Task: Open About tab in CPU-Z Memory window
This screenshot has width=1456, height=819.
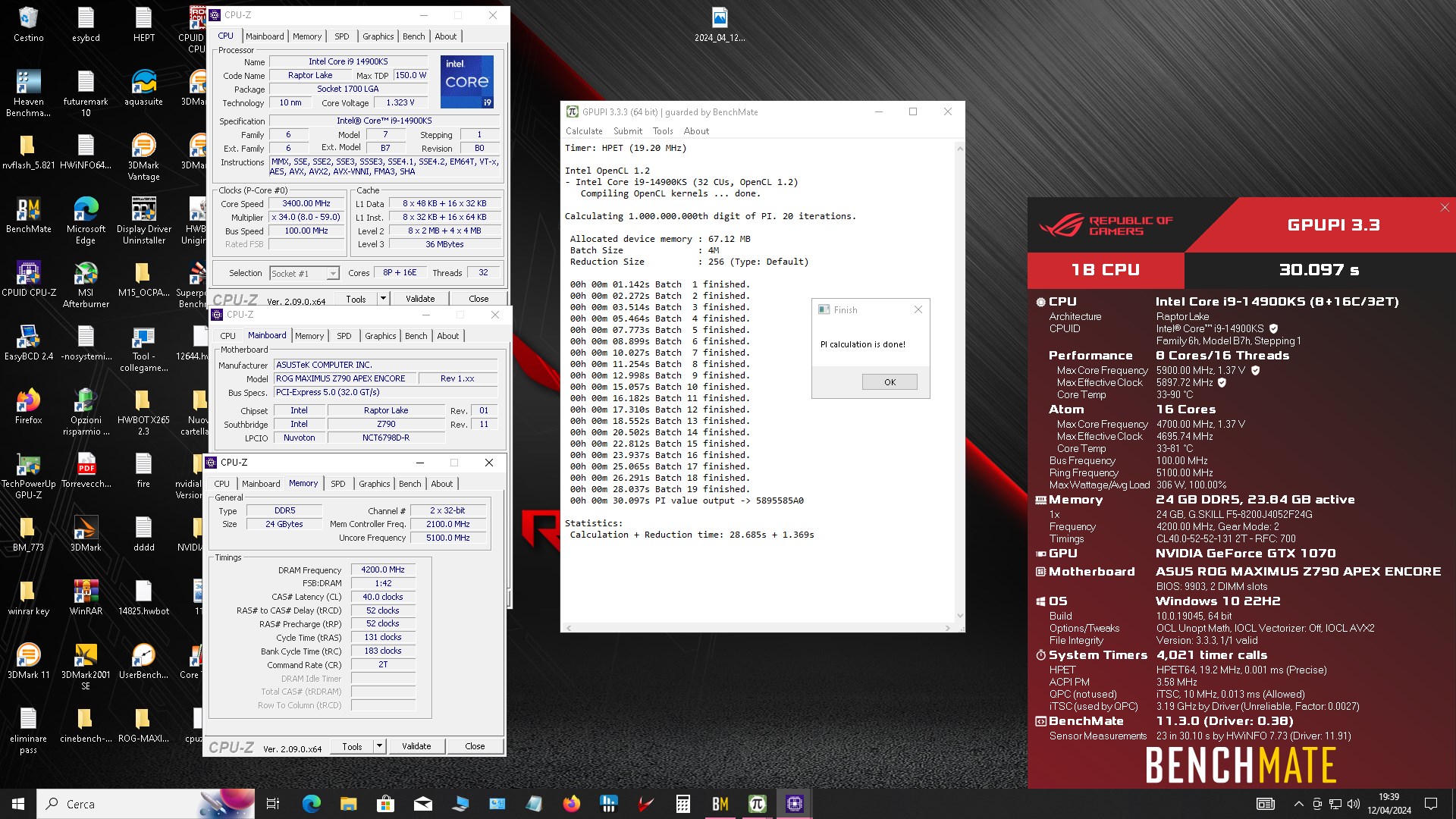Action: pyautogui.click(x=442, y=484)
